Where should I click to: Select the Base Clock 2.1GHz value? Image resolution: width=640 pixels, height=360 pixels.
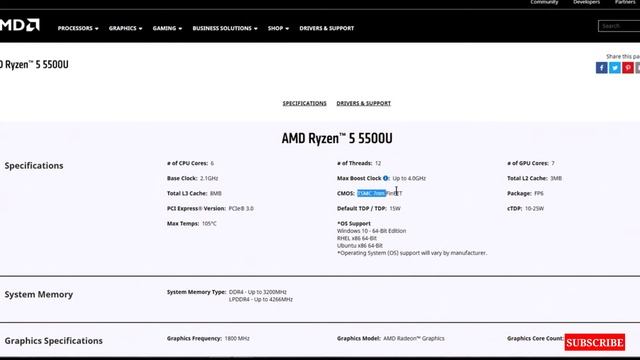(x=209, y=178)
